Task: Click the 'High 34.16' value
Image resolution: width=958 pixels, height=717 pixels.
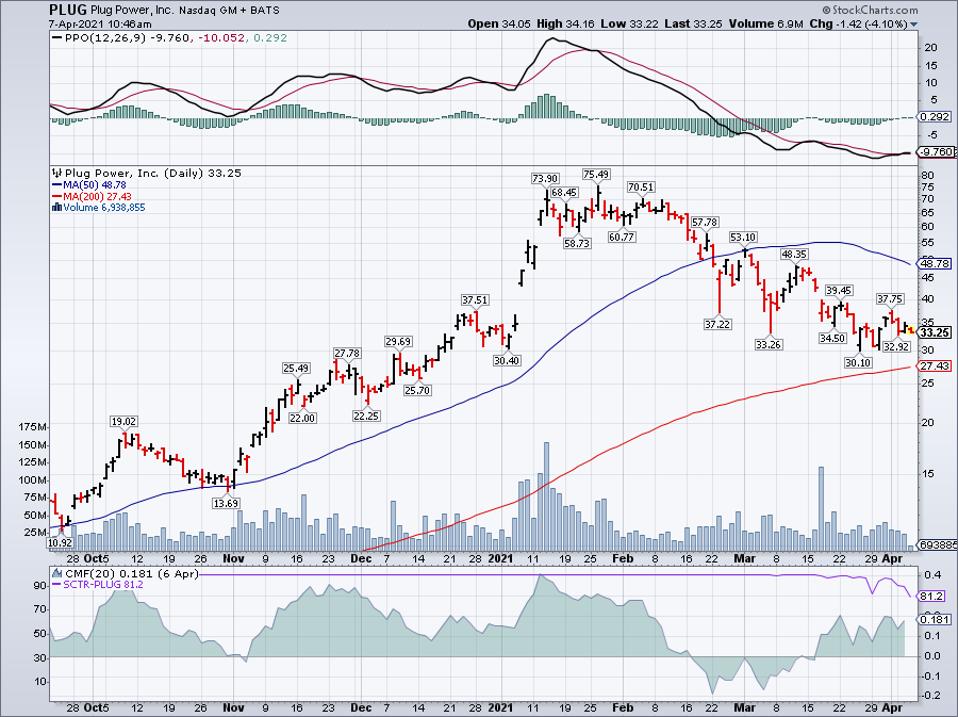Action: pyautogui.click(x=566, y=24)
